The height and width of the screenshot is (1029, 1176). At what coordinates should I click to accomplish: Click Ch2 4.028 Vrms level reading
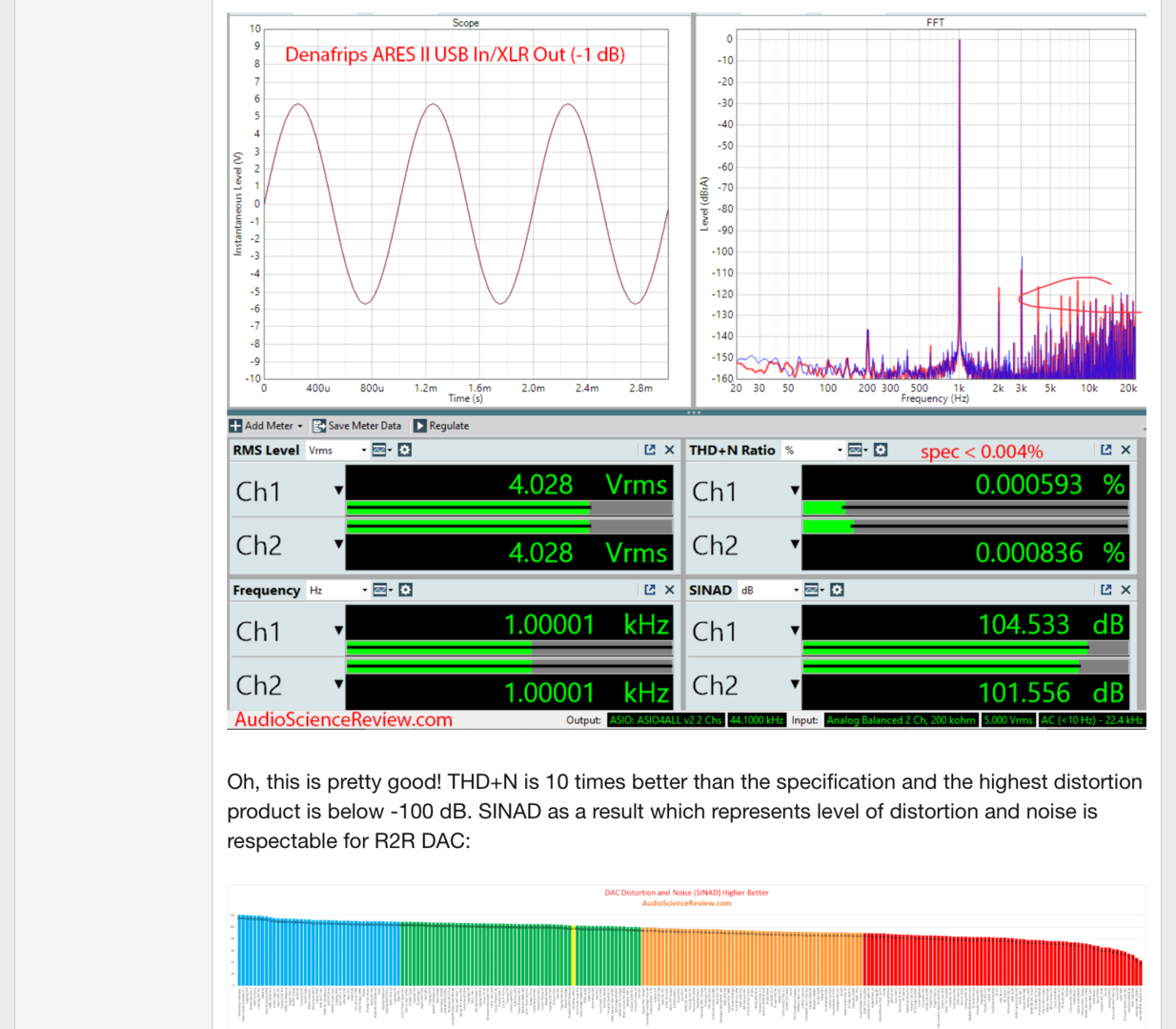pos(588,553)
